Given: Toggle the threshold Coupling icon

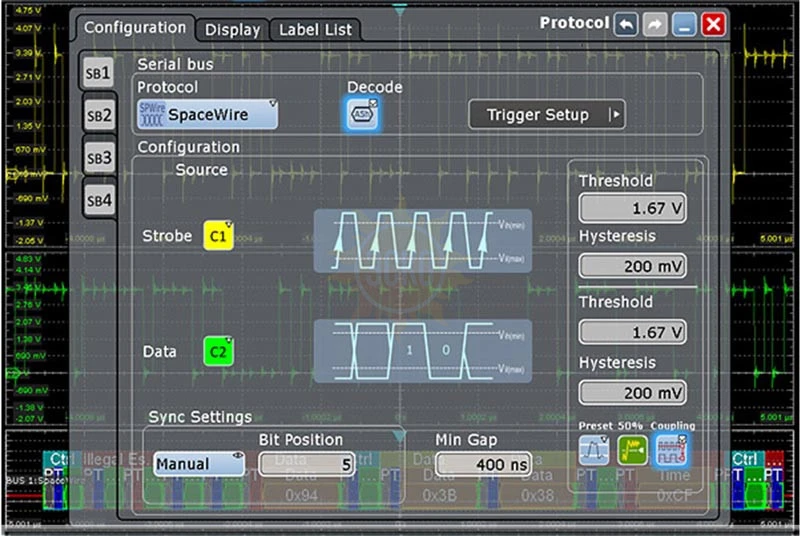Looking at the screenshot, I should click(671, 450).
